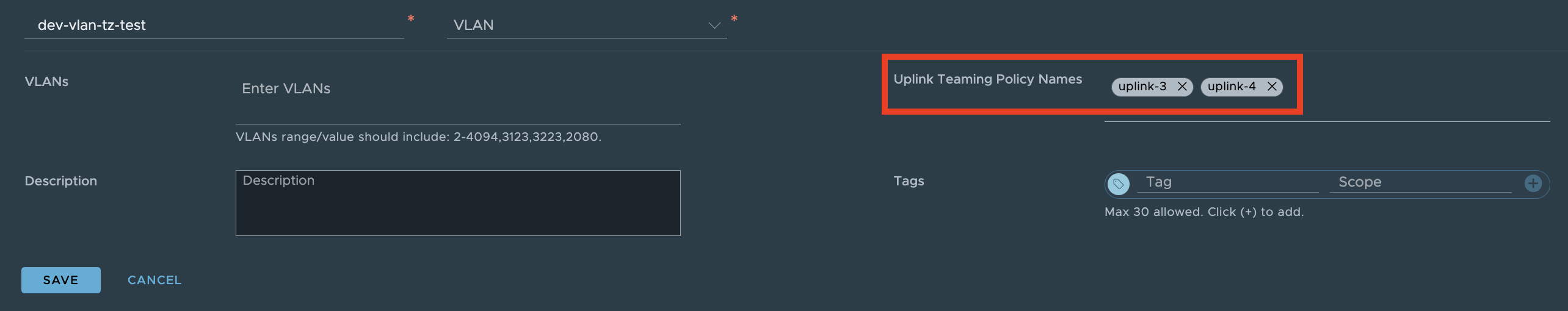
Task: Click into the Enter VLANs field
Action: pyautogui.click(x=458, y=89)
